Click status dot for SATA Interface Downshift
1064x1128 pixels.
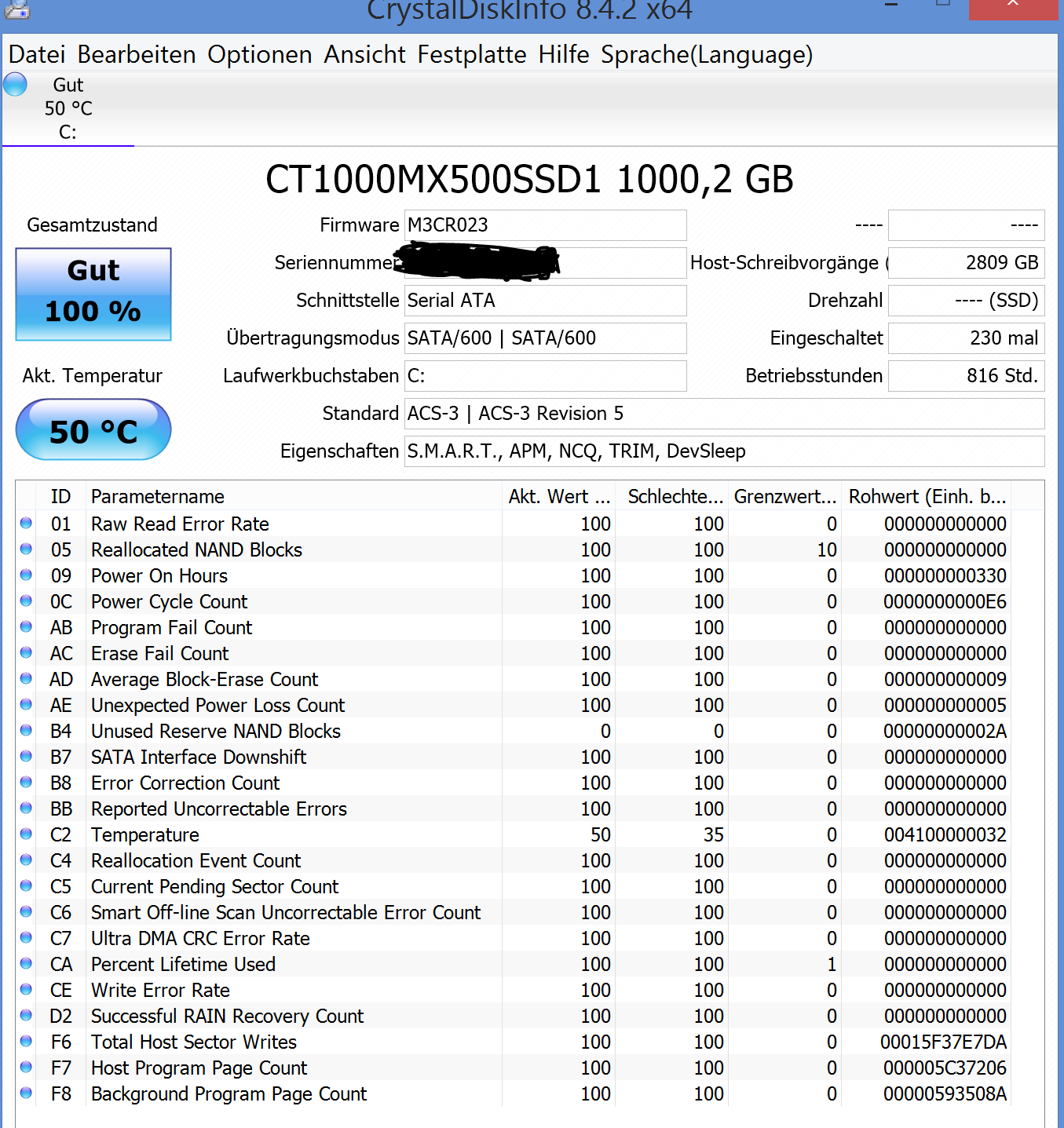click(26, 756)
